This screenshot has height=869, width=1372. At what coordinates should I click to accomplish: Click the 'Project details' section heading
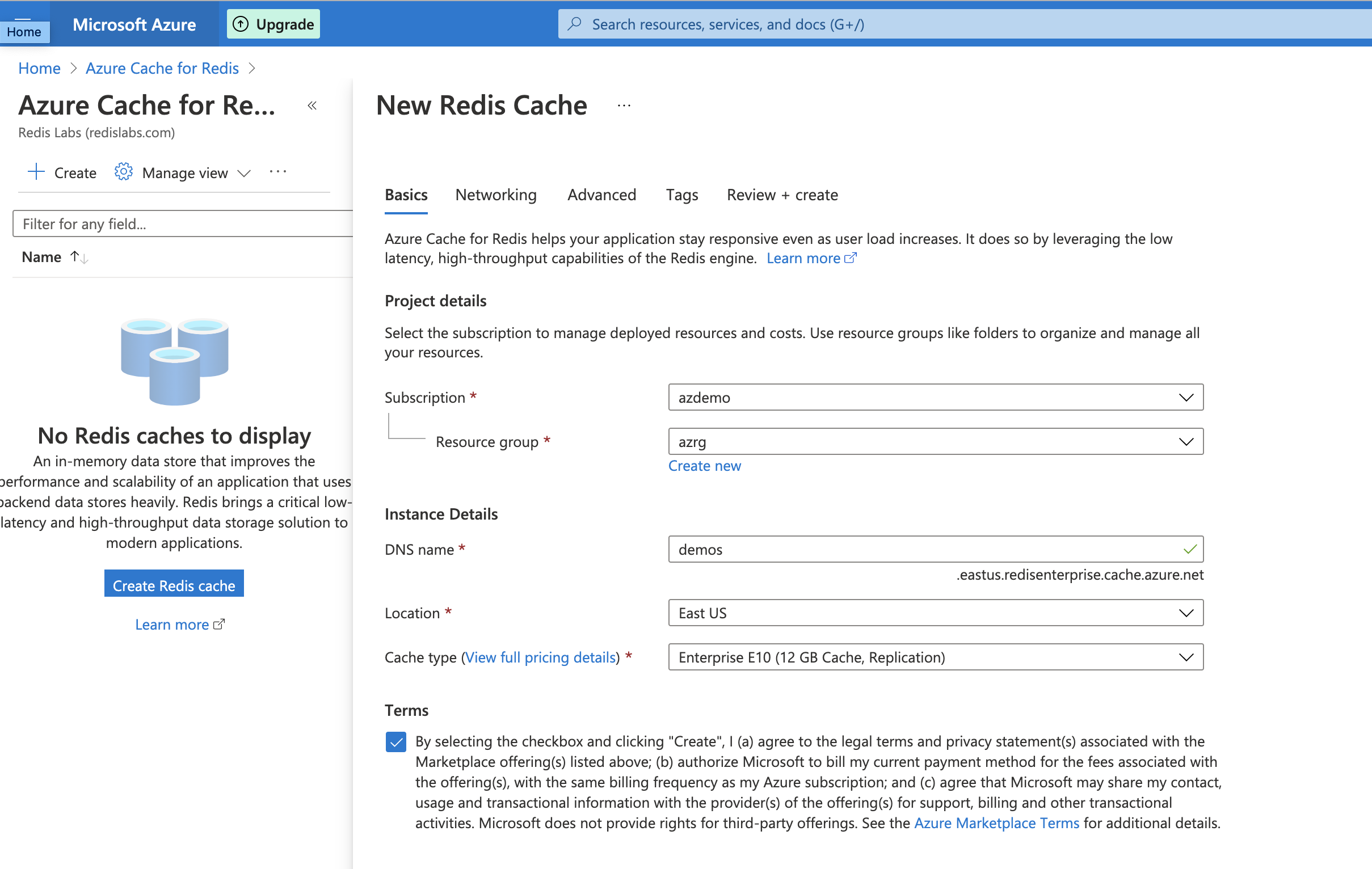[435, 301]
